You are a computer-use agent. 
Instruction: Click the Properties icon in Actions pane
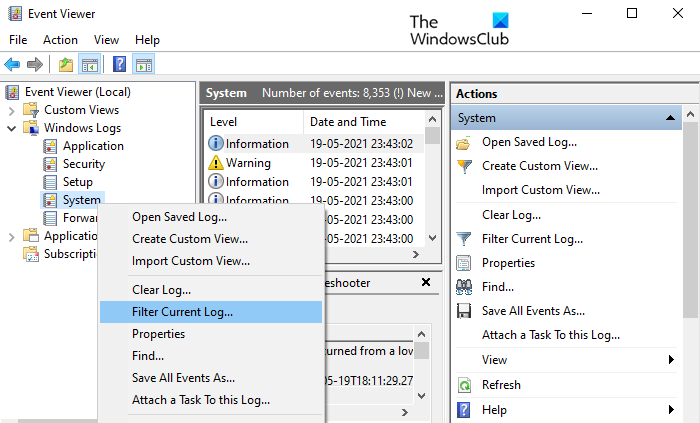[464, 263]
